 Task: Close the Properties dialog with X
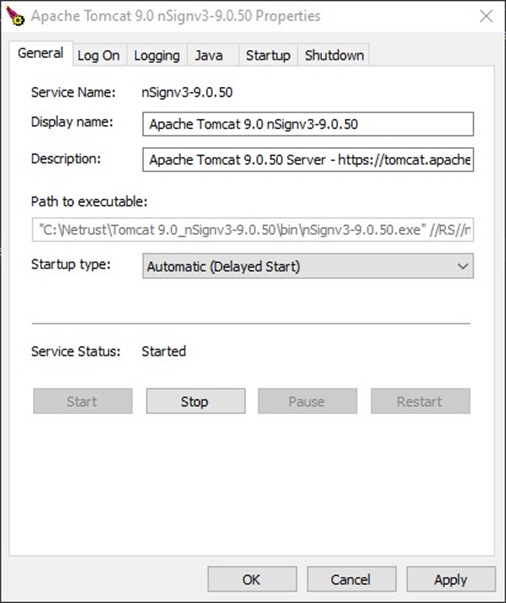tap(486, 16)
